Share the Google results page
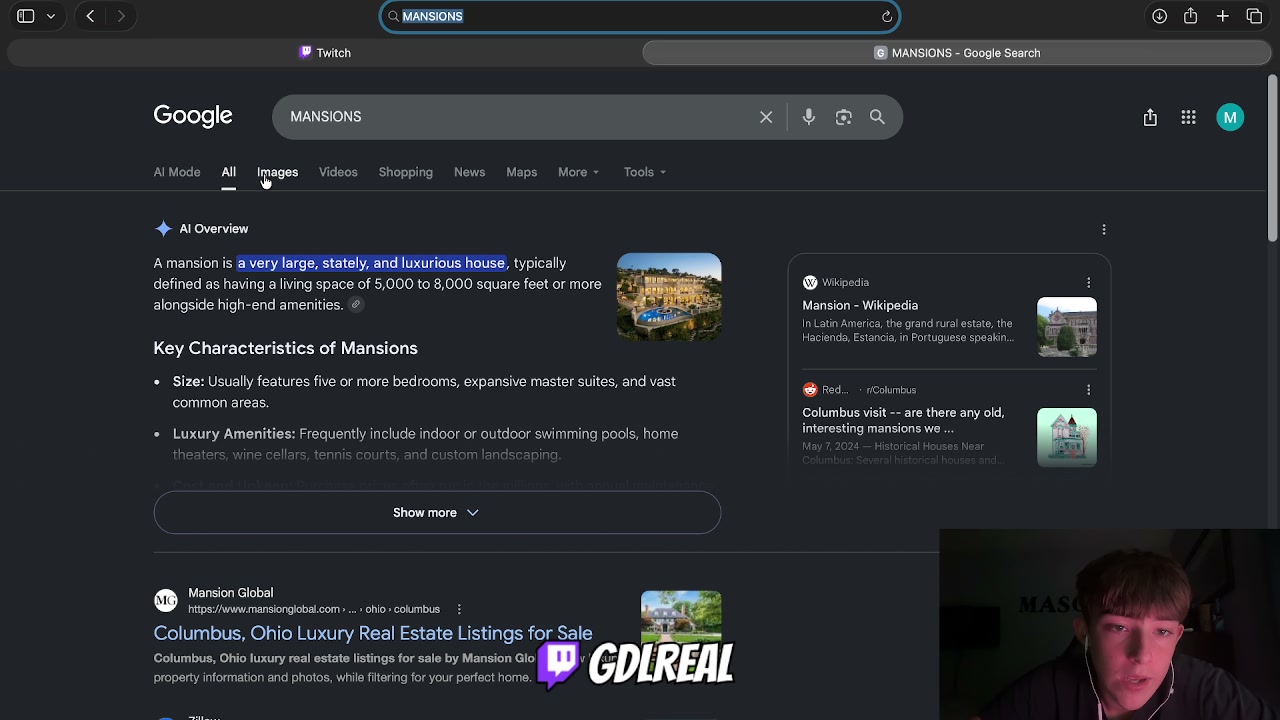 point(1150,117)
